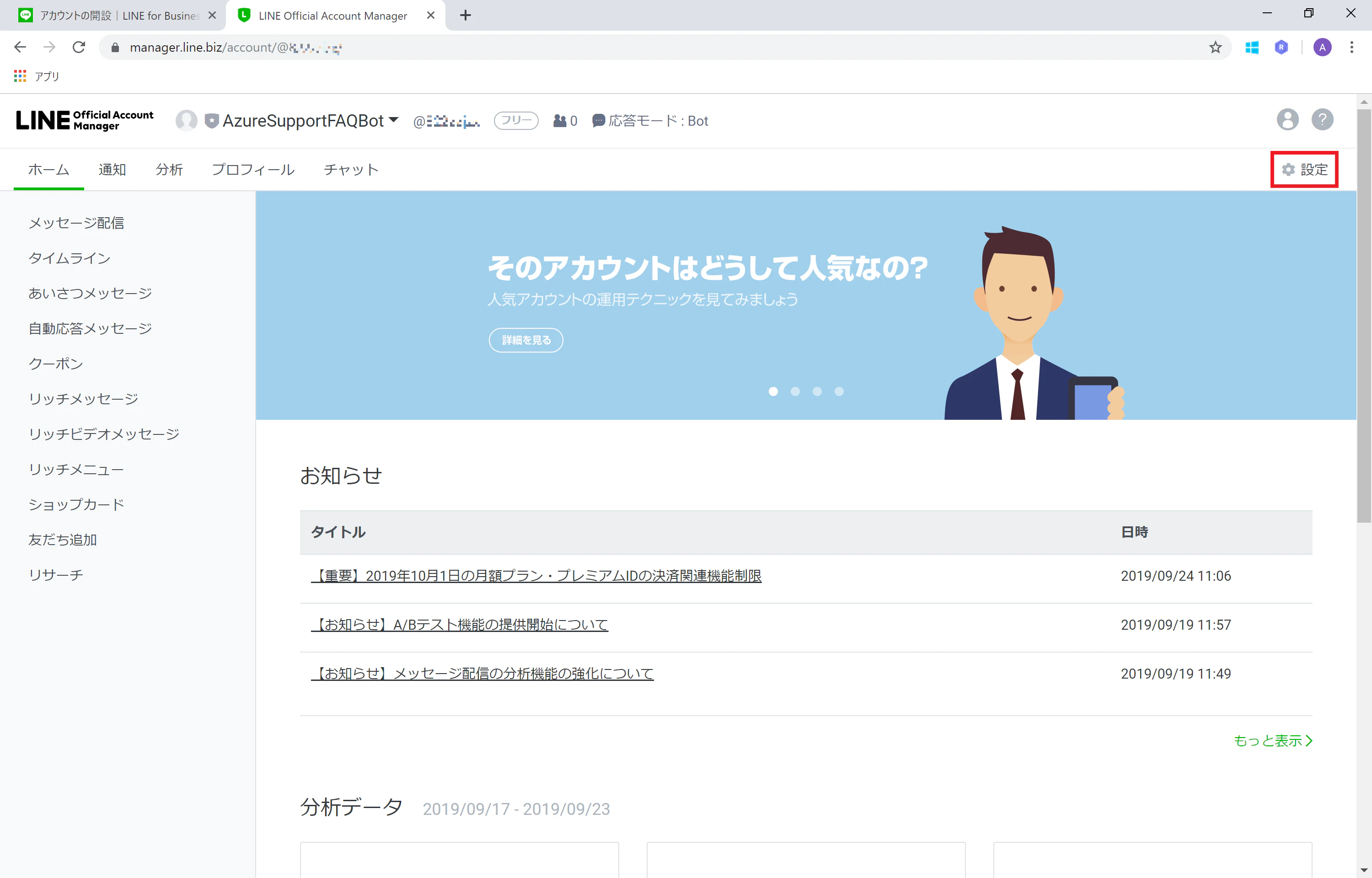The width and height of the screenshot is (1372, 878).
Task: Open the メッセージ配信の分析機能 announcement link
Action: pyautogui.click(x=482, y=674)
